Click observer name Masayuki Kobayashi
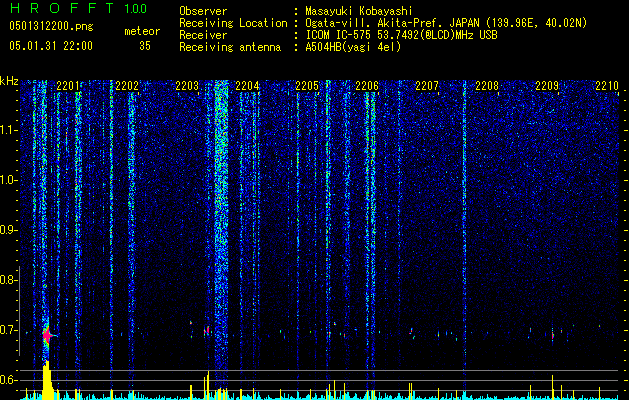 click(359, 11)
